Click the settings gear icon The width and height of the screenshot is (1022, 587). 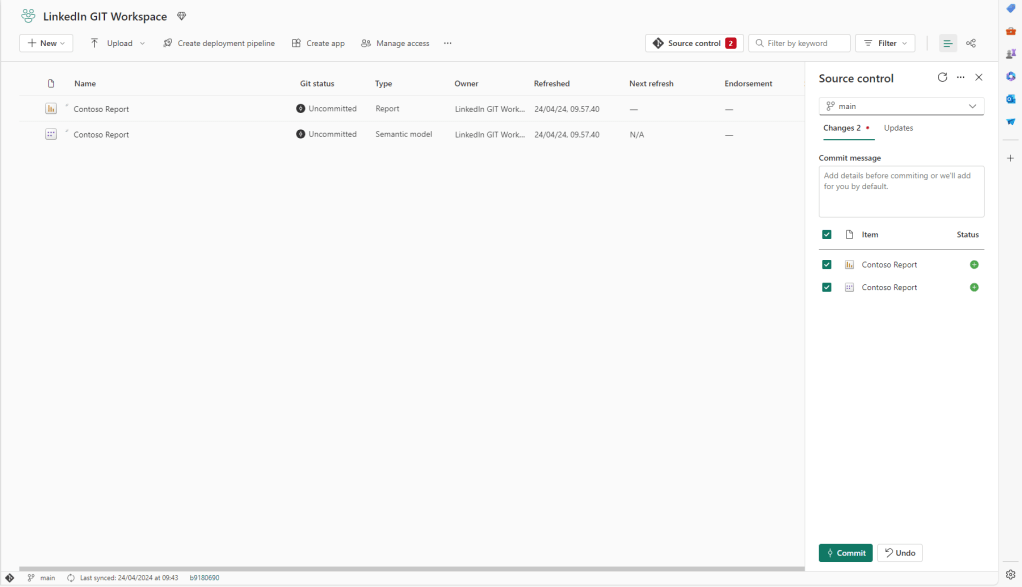click(x=1010, y=575)
